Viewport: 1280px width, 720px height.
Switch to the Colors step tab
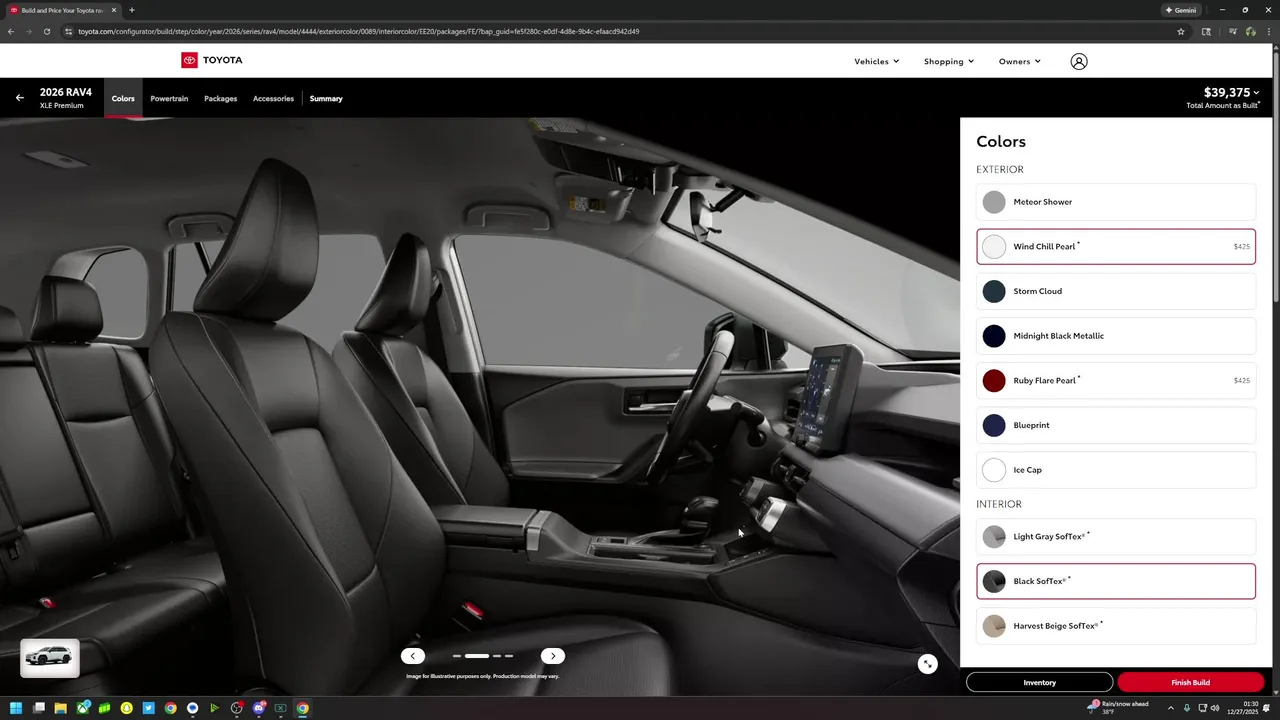[x=123, y=98]
